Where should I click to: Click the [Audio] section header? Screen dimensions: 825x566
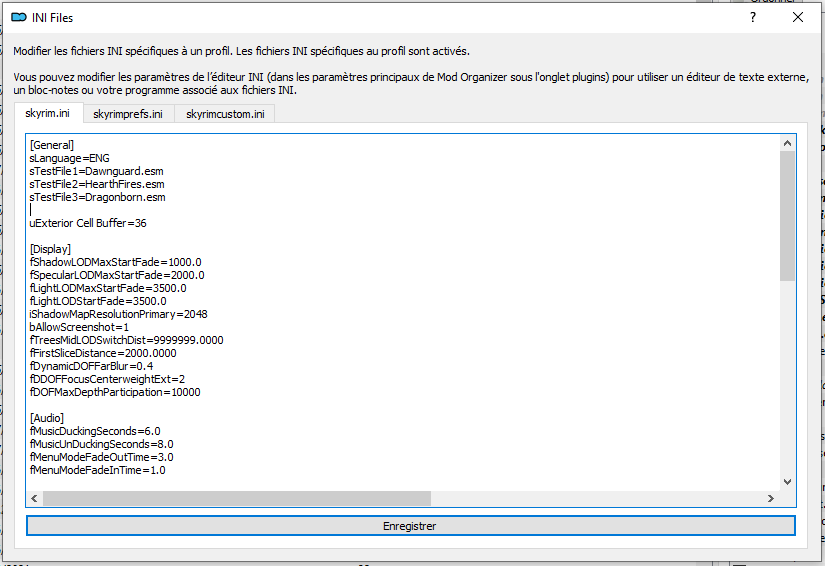(47, 418)
